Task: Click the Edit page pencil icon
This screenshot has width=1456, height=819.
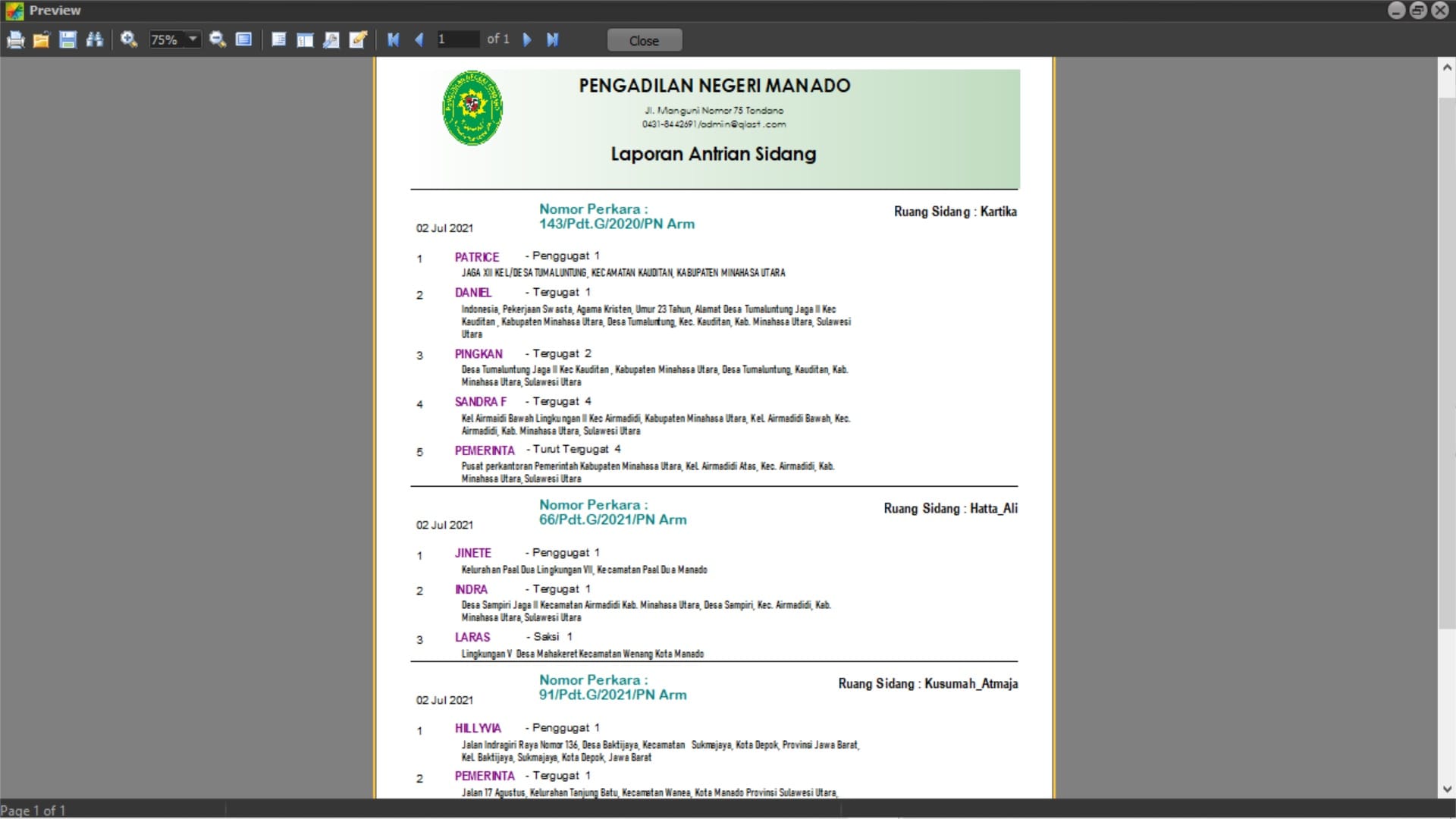Action: [x=358, y=39]
